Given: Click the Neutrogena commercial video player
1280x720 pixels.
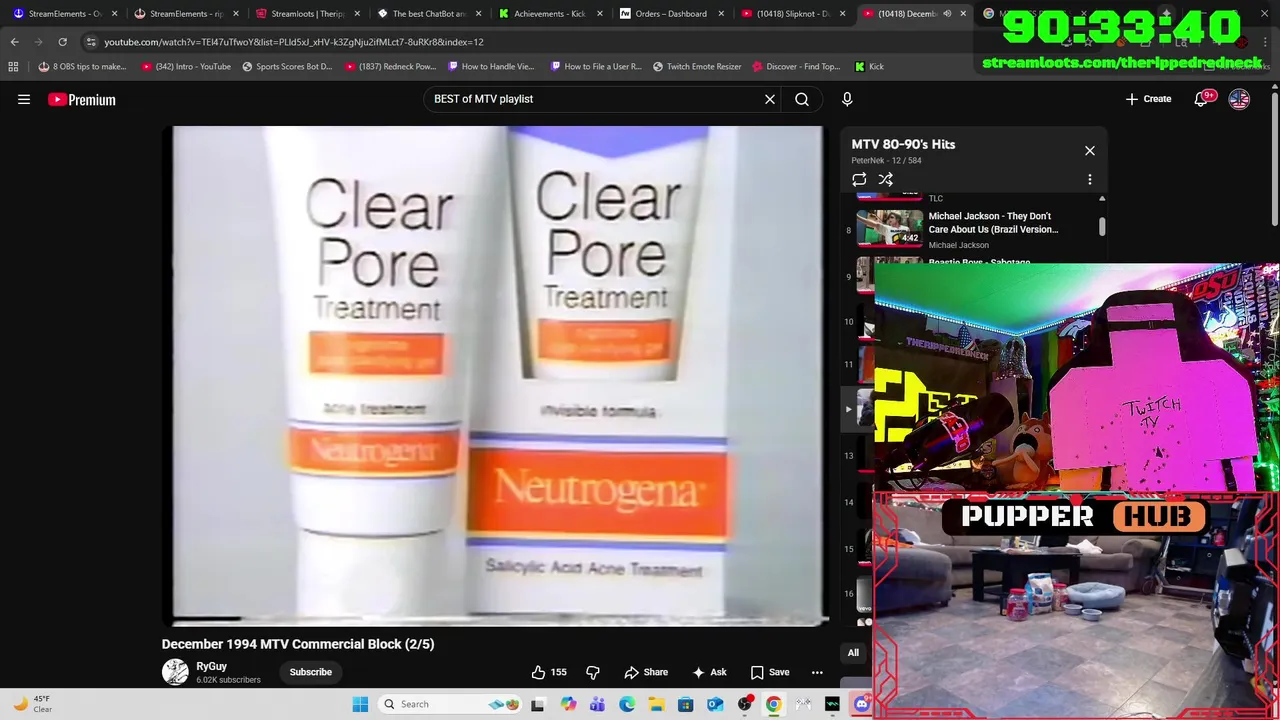Looking at the screenshot, I should click(497, 375).
